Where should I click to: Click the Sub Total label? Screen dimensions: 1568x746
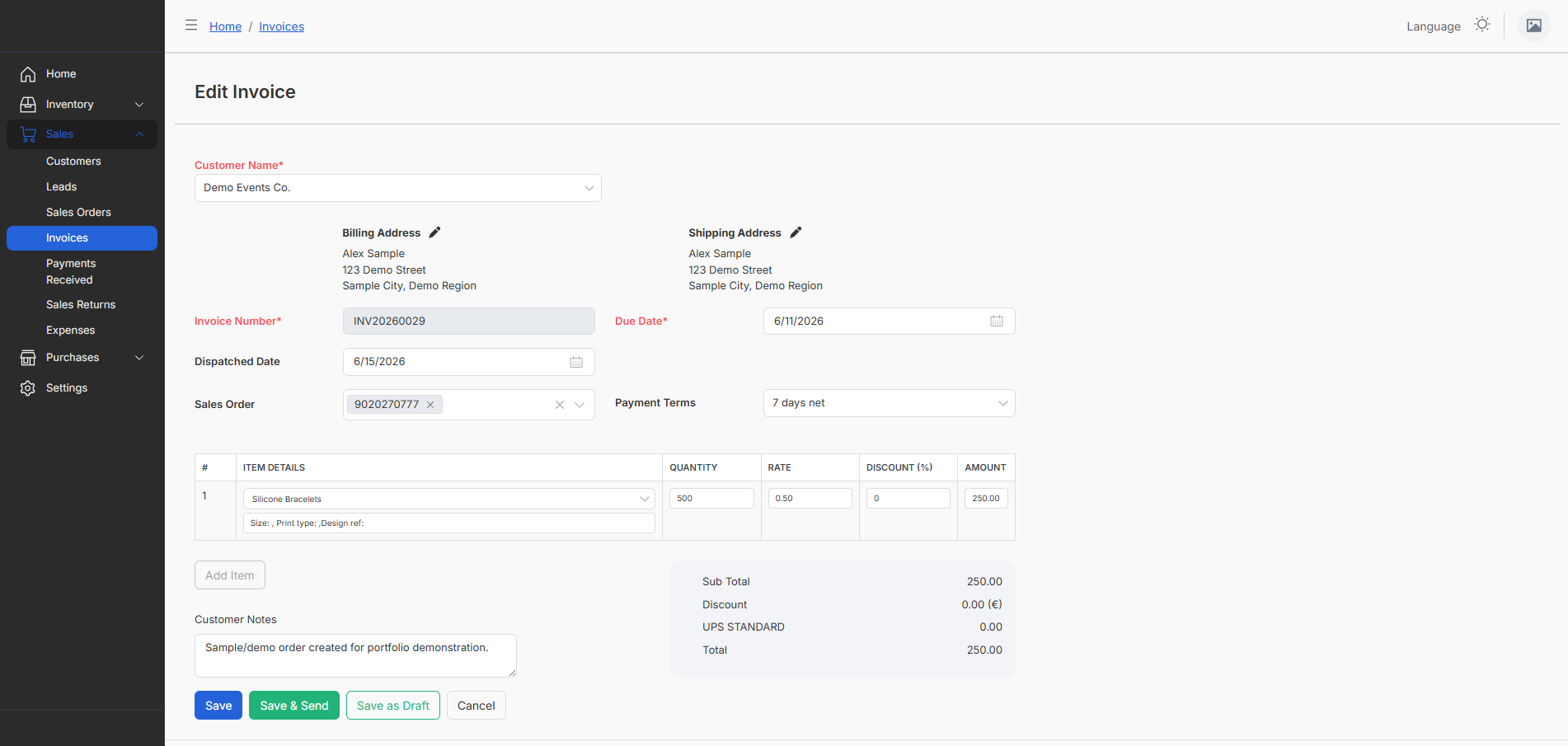pyautogui.click(x=726, y=582)
